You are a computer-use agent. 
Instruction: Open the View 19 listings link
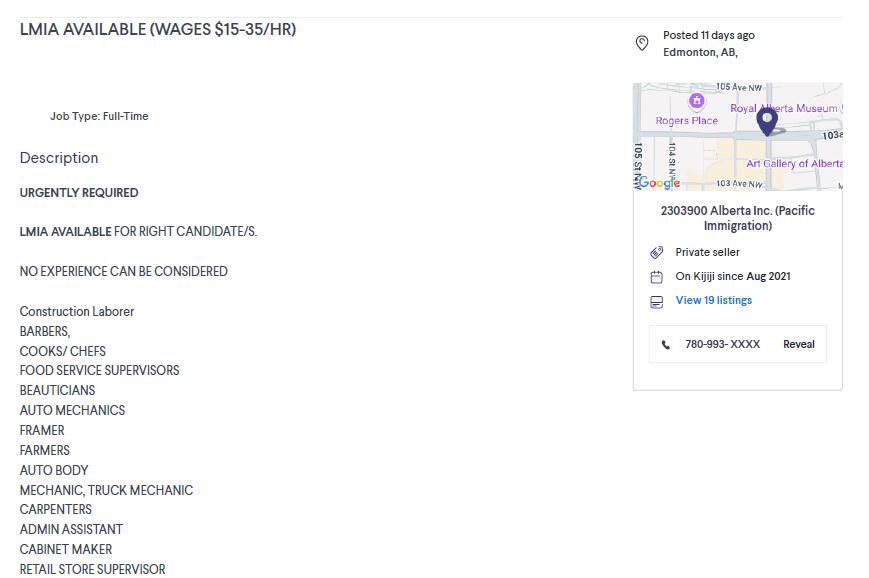pos(713,300)
